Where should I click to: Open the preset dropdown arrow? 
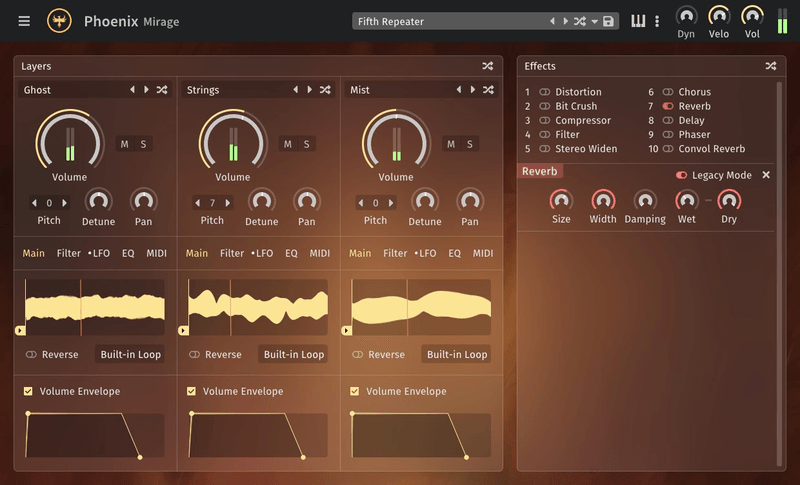[594, 21]
